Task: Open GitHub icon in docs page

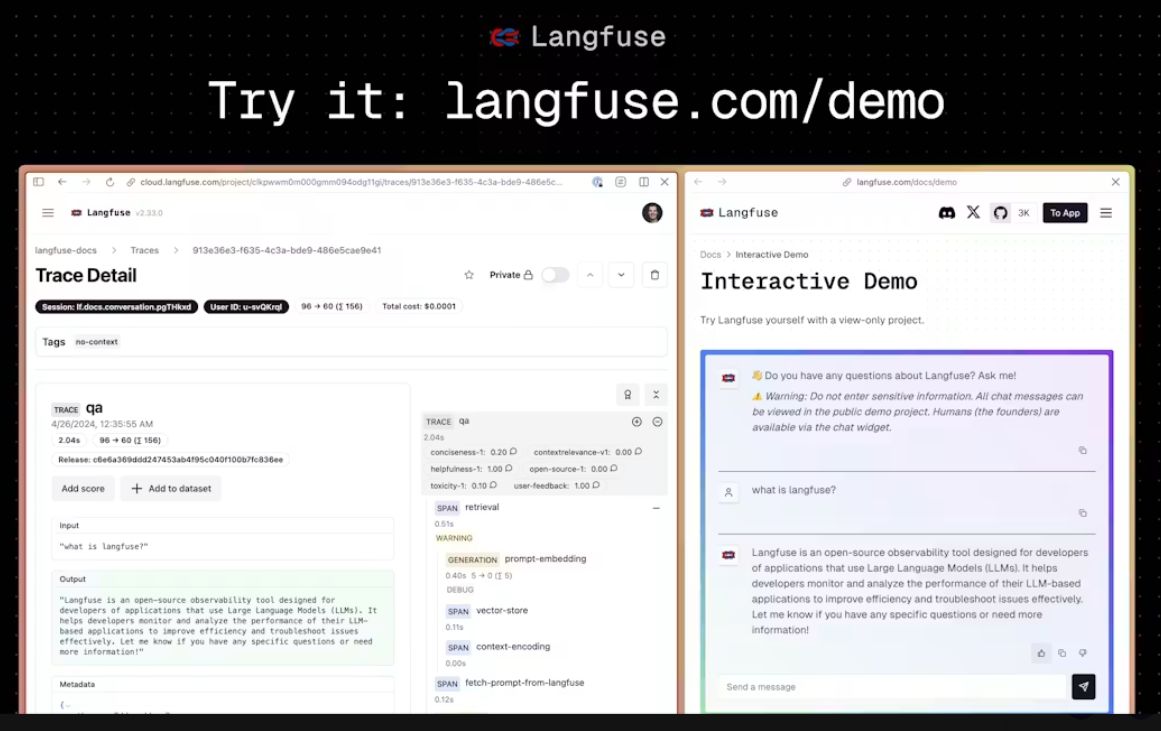Action: coord(1000,213)
